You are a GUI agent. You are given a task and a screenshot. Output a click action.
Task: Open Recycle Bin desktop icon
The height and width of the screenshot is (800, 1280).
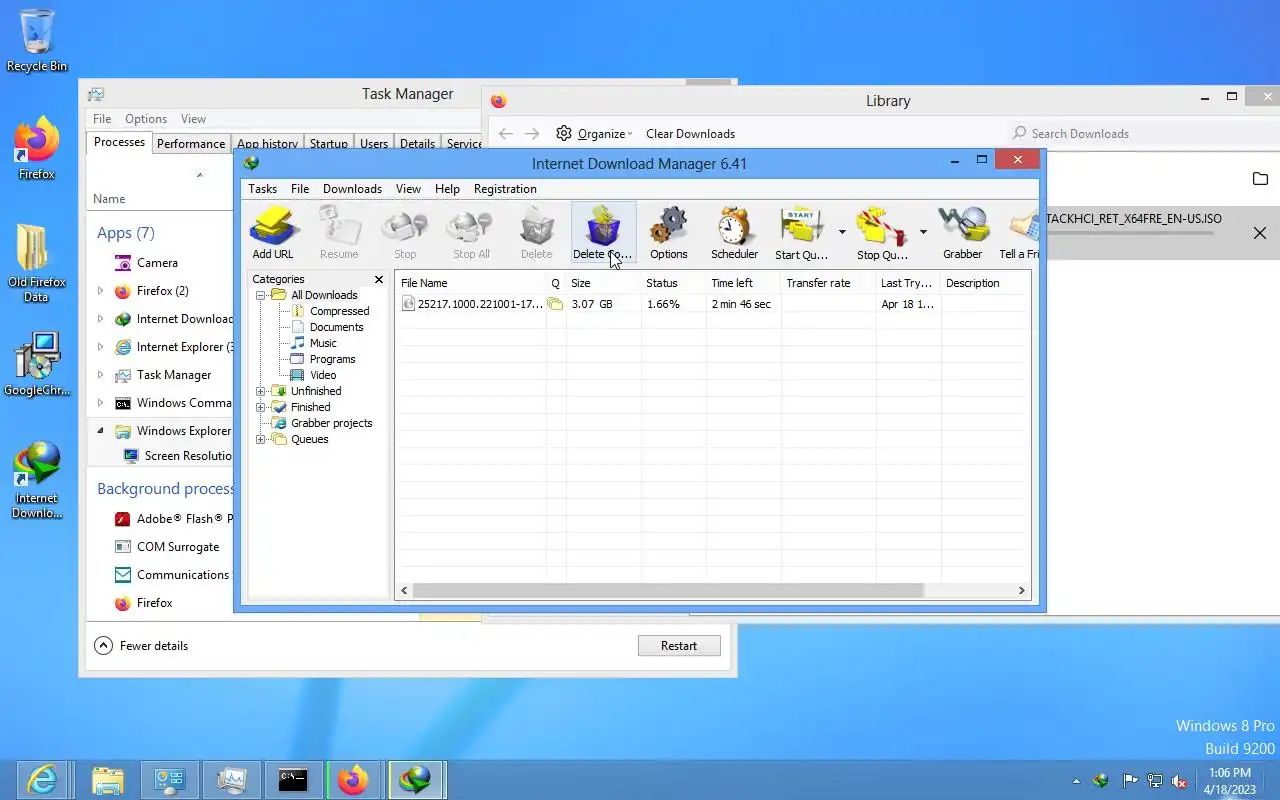pos(37,41)
